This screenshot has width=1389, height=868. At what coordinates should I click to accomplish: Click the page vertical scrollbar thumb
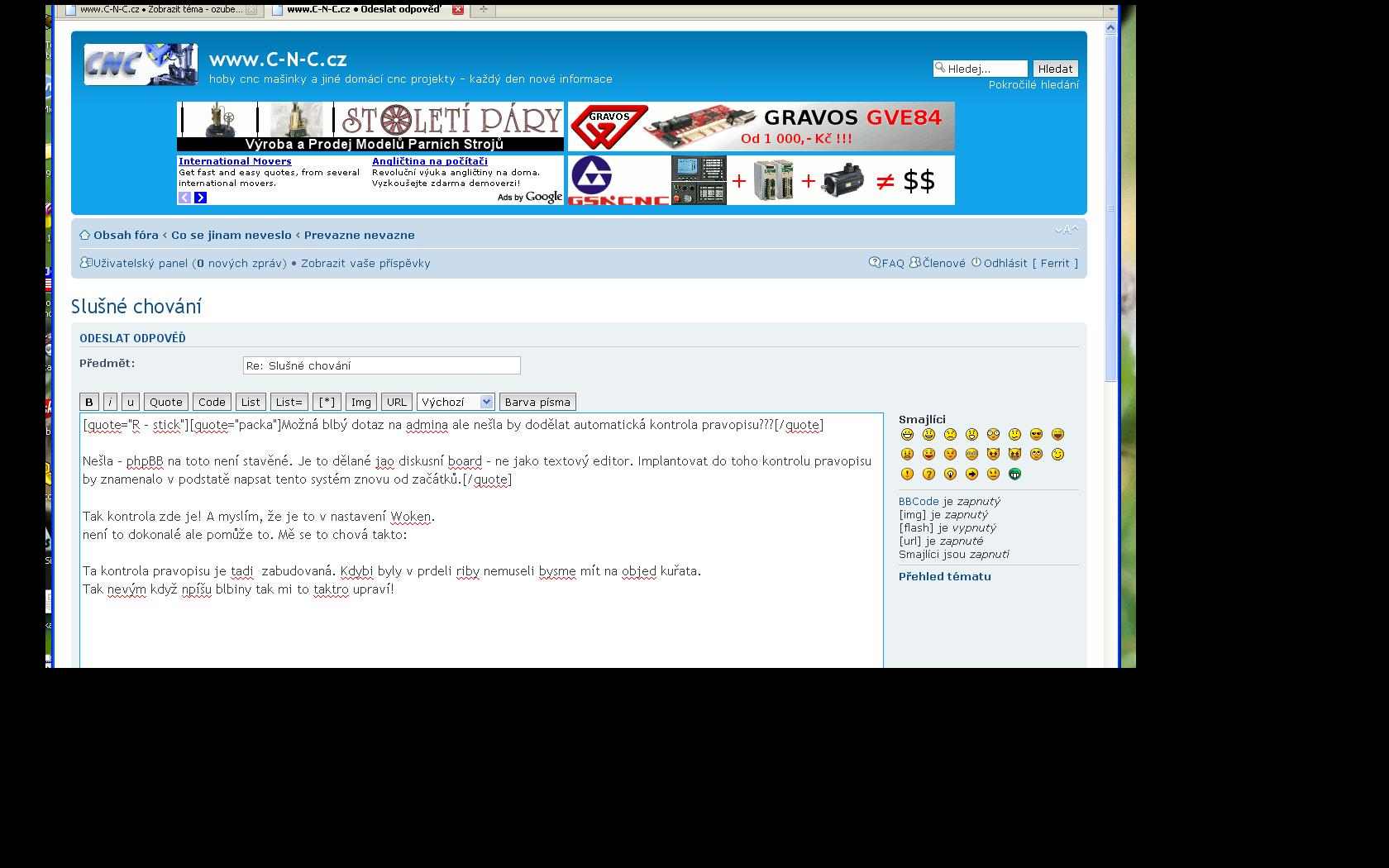[x=1110, y=207]
